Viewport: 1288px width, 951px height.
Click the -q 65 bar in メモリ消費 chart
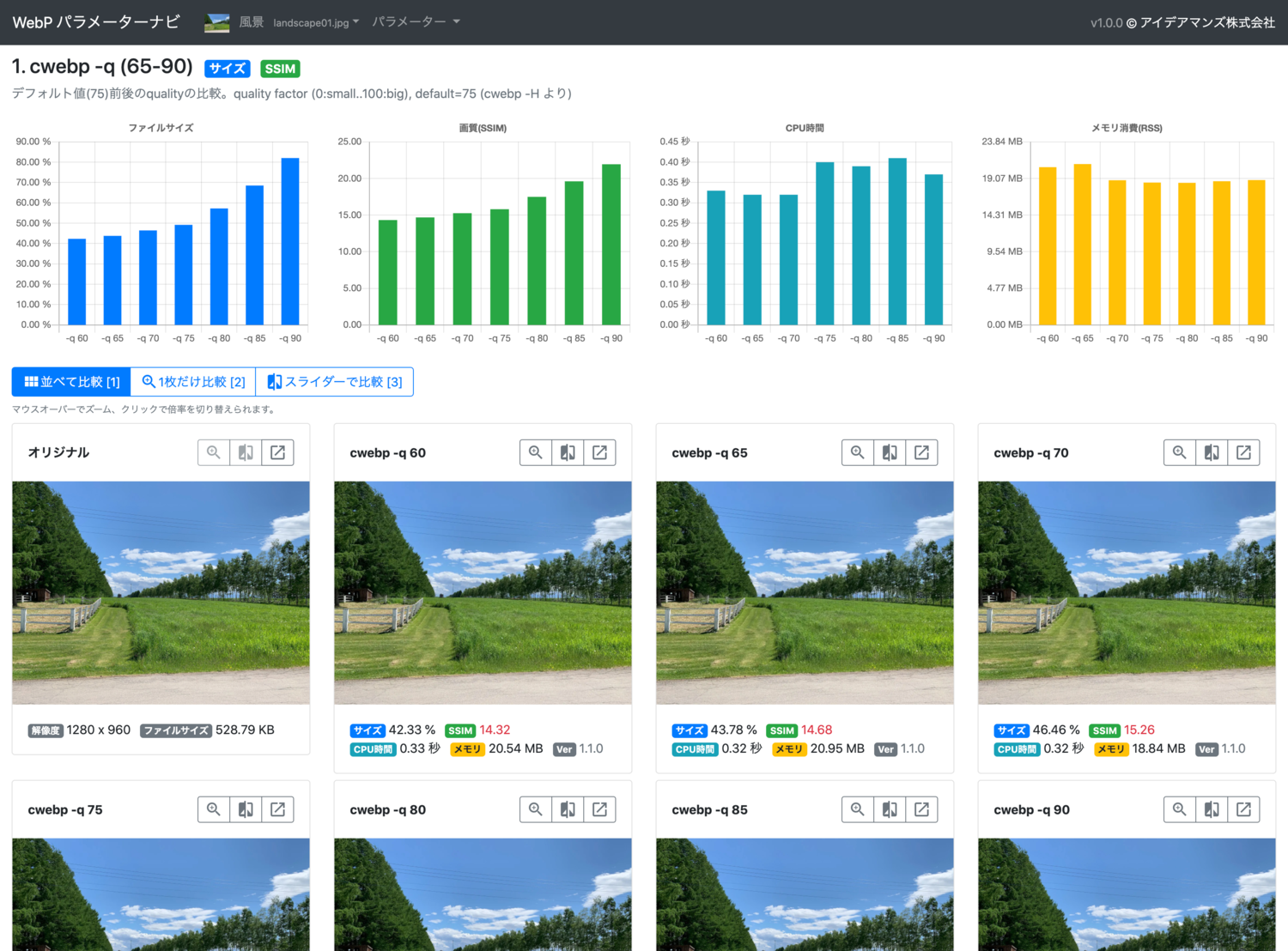pyautogui.click(x=1083, y=245)
